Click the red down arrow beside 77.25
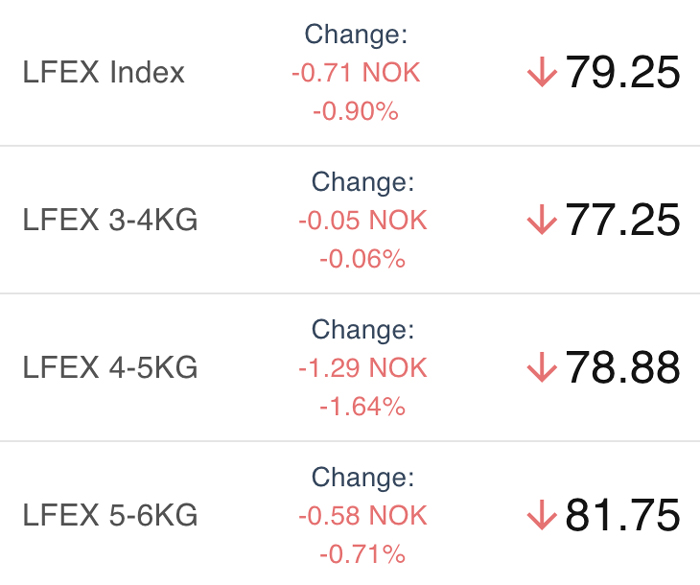700x585 pixels. 542,219
